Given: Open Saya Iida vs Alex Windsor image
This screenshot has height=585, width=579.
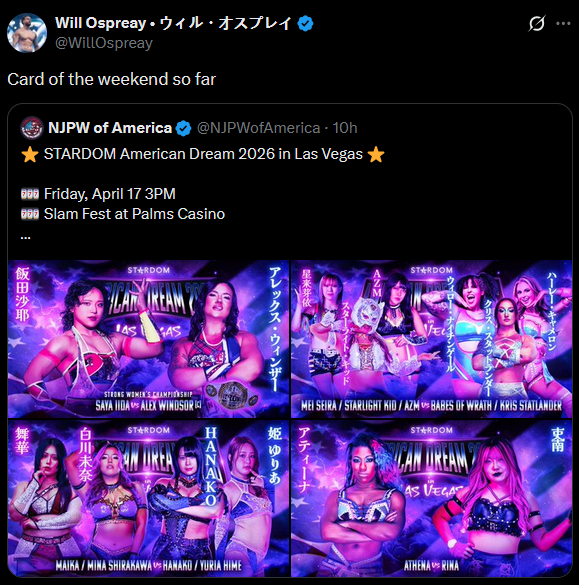Looking at the screenshot, I should coord(148,339).
